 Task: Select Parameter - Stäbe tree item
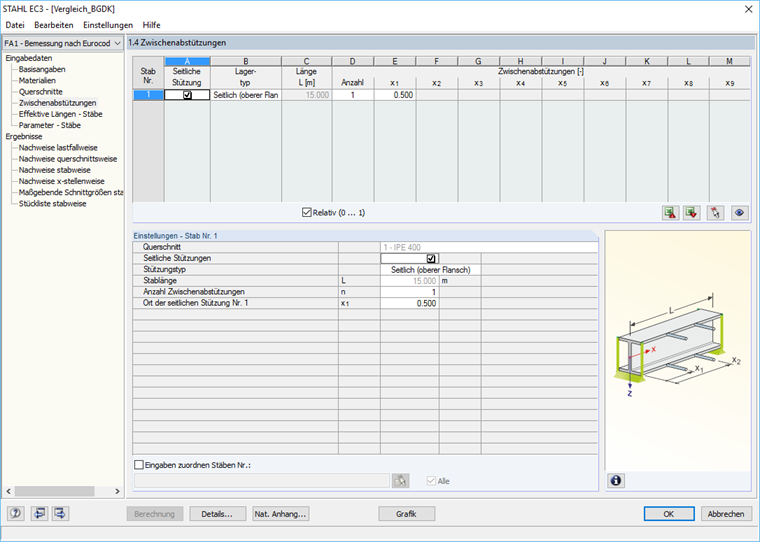point(50,125)
